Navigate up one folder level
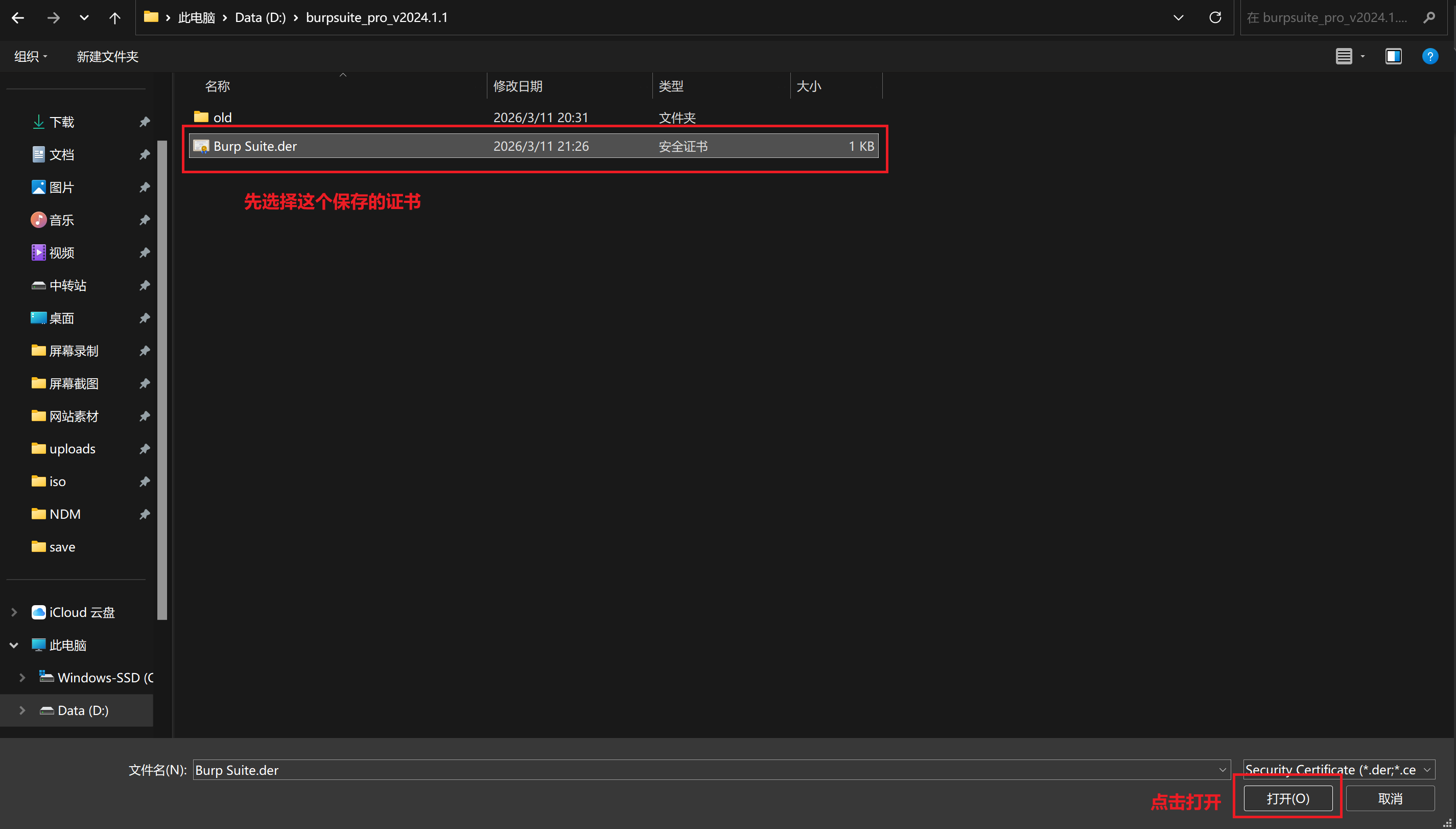Viewport: 1456px width, 829px height. click(x=114, y=18)
